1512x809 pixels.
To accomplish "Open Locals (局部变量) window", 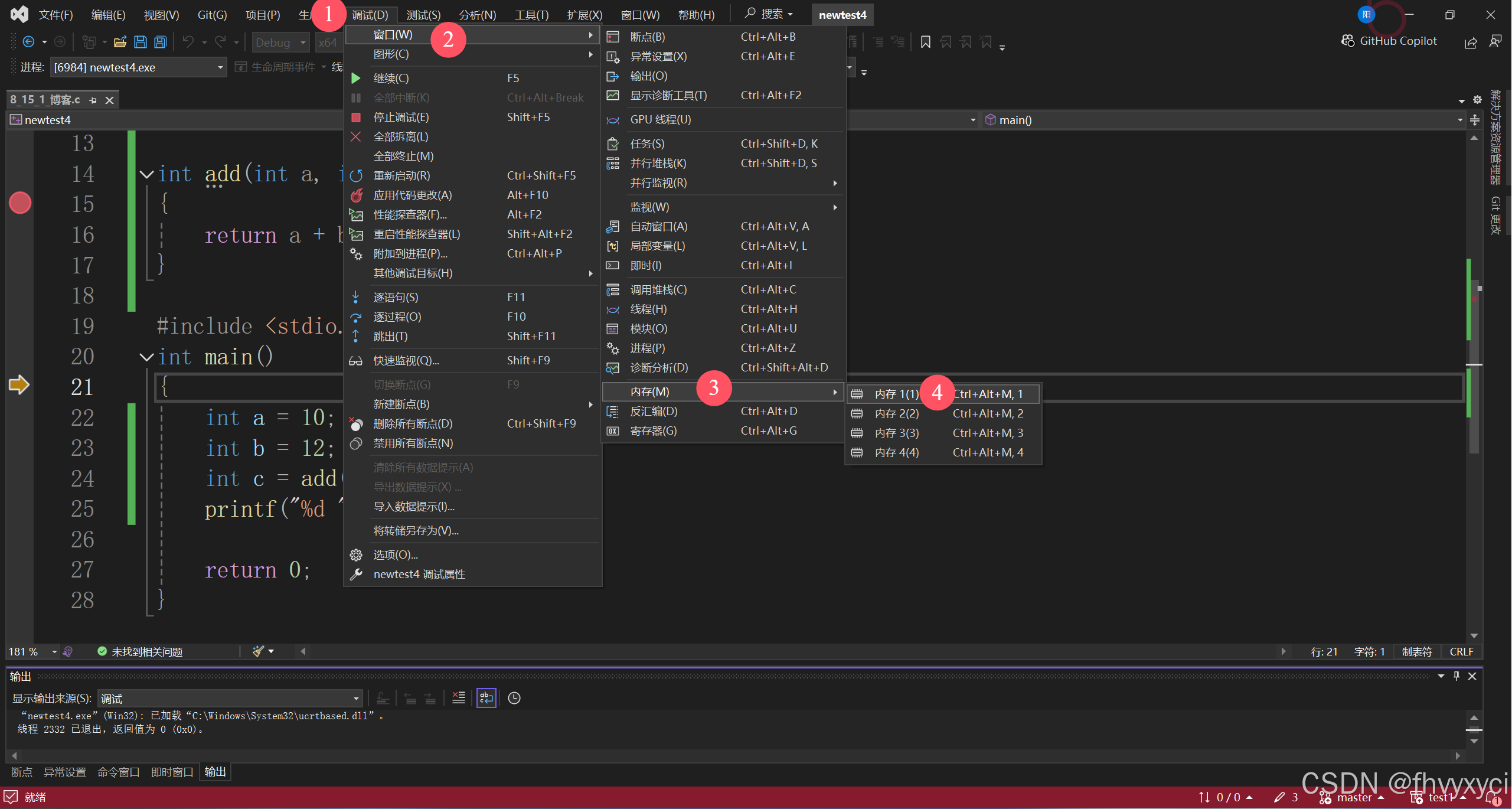I will pyautogui.click(x=723, y=246).
